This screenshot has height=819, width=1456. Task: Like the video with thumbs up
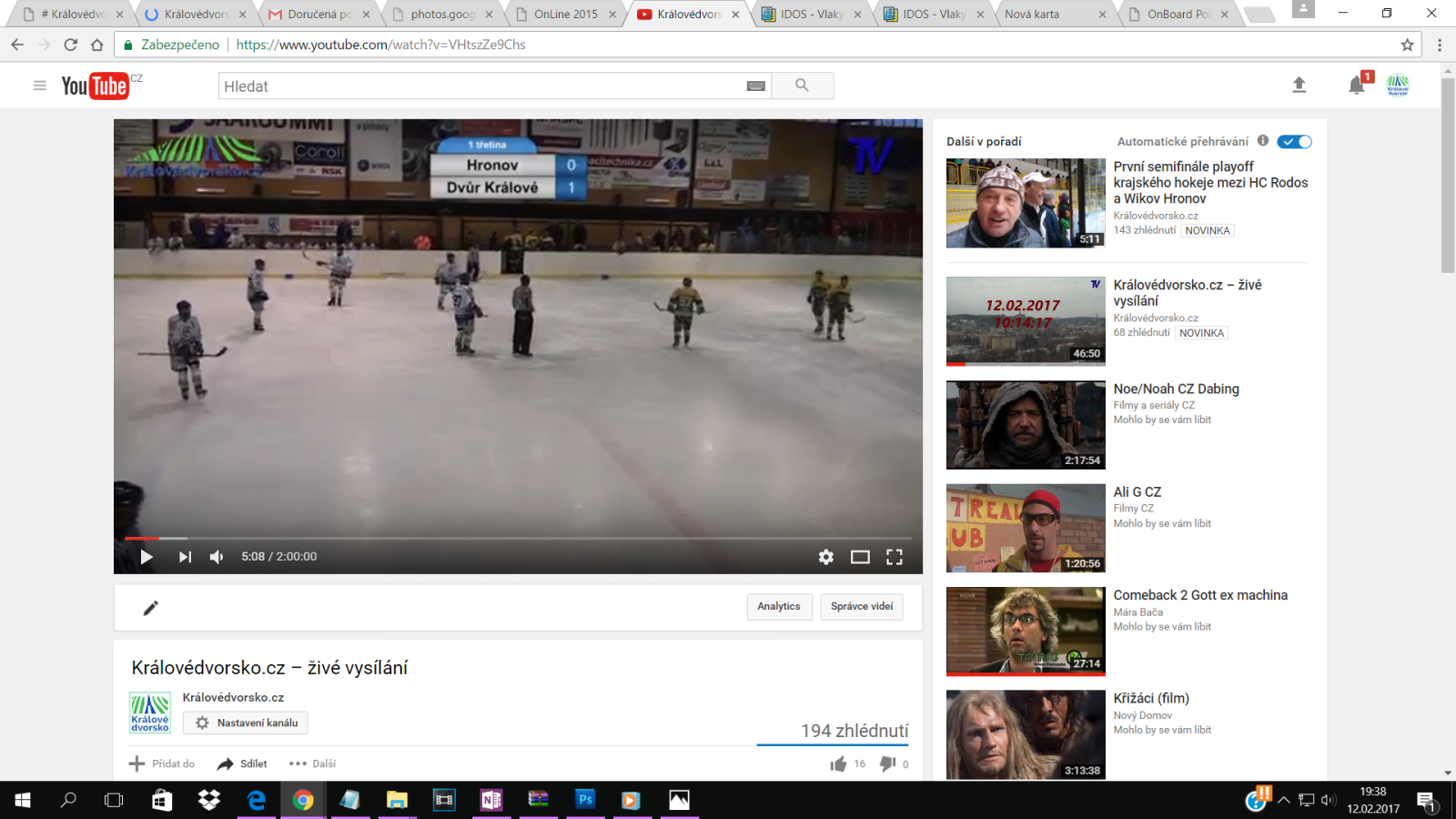coord(838,763)
